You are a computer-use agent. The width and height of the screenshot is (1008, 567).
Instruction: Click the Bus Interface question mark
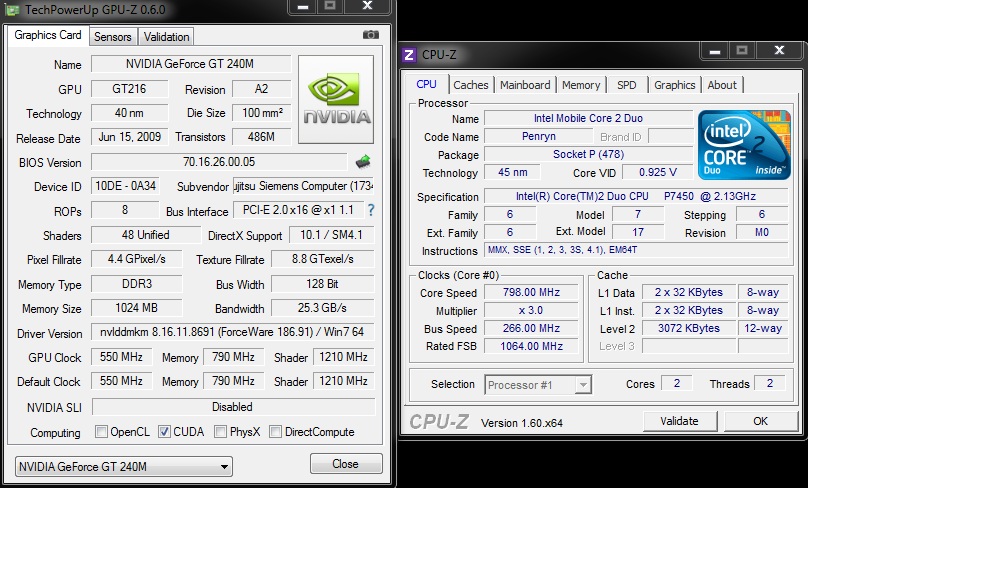click(x=371, y=210)
